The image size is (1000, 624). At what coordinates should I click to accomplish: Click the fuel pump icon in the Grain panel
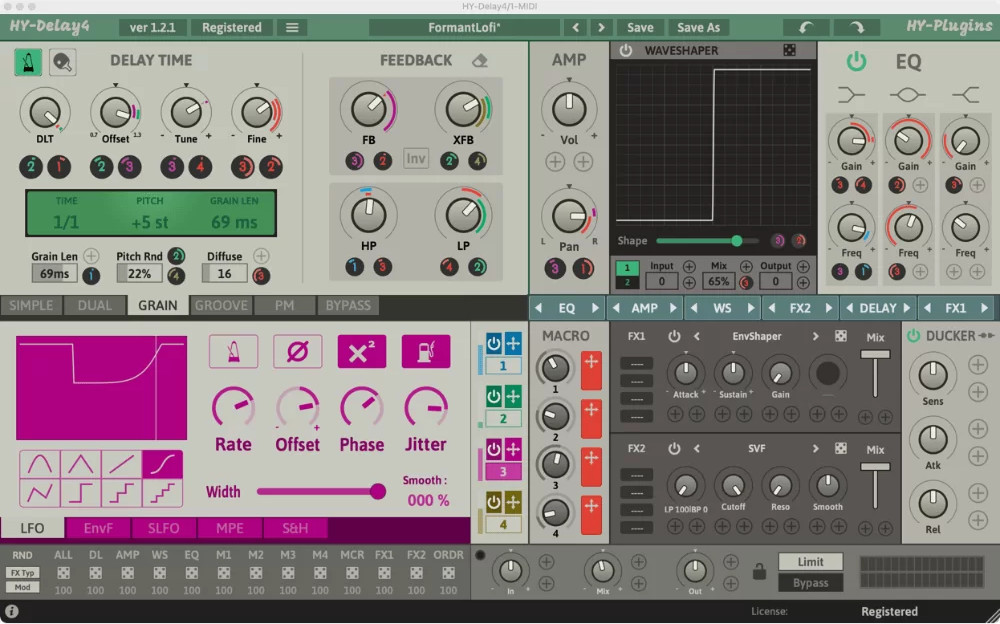[x=426, y=353]
